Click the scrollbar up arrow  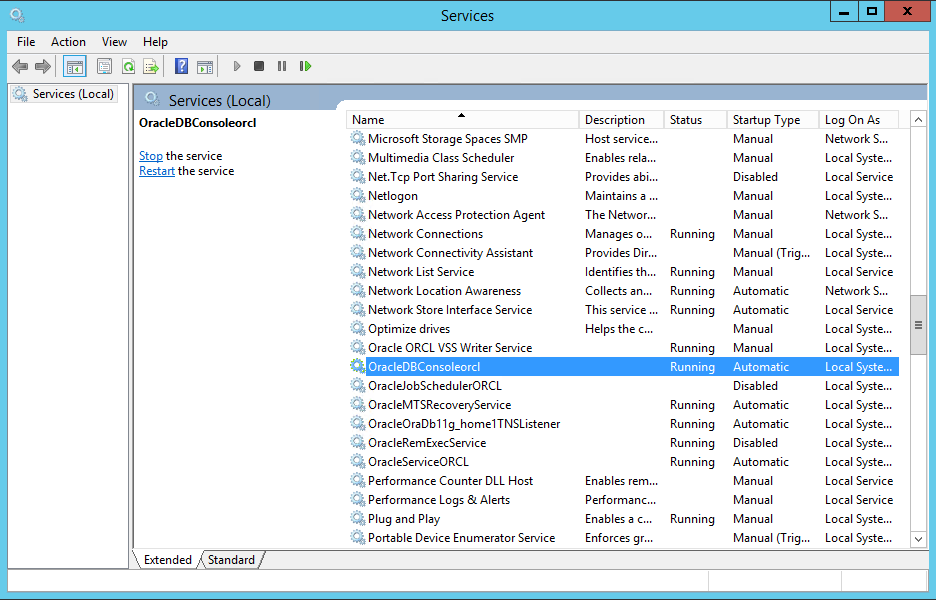tap(918, 119)
